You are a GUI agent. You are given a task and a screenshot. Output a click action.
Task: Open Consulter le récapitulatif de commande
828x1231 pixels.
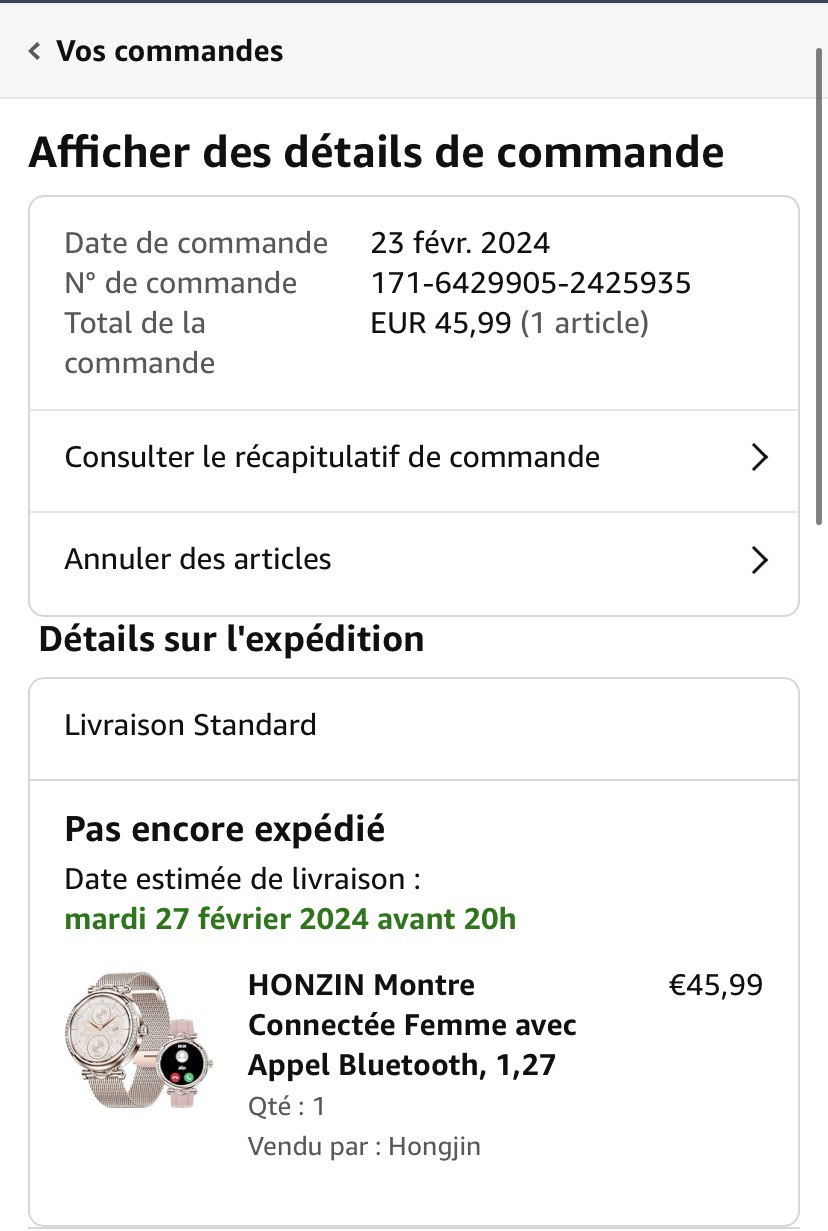332,458
